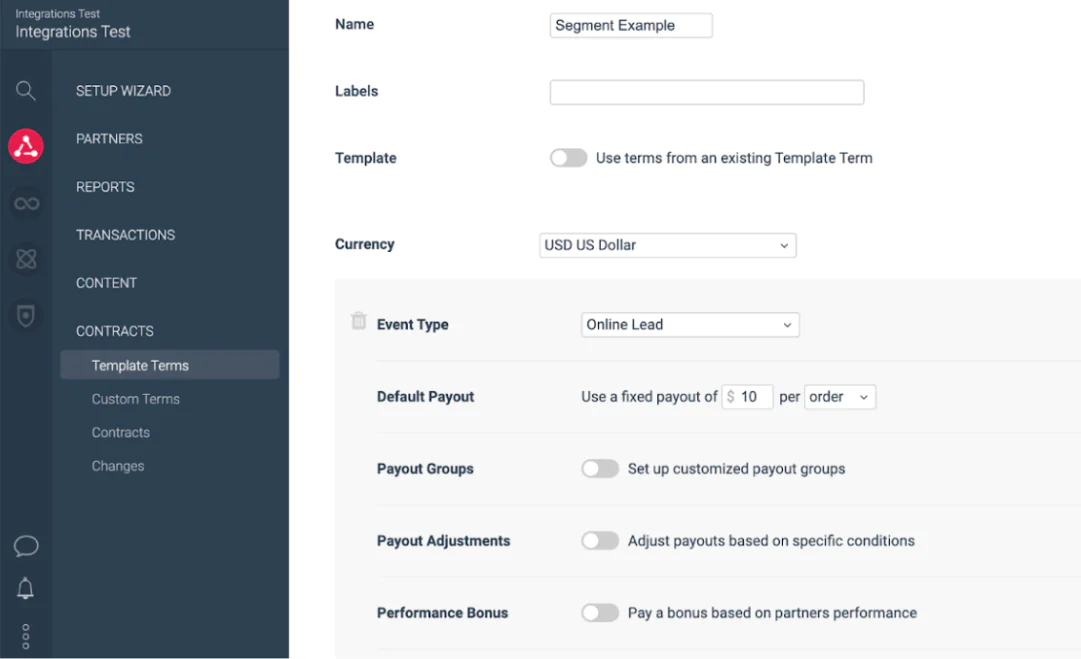Expand the Event Type dropdown showing Online Lead
Viewport: 1081px width, 659px height.
coord(689,324)
